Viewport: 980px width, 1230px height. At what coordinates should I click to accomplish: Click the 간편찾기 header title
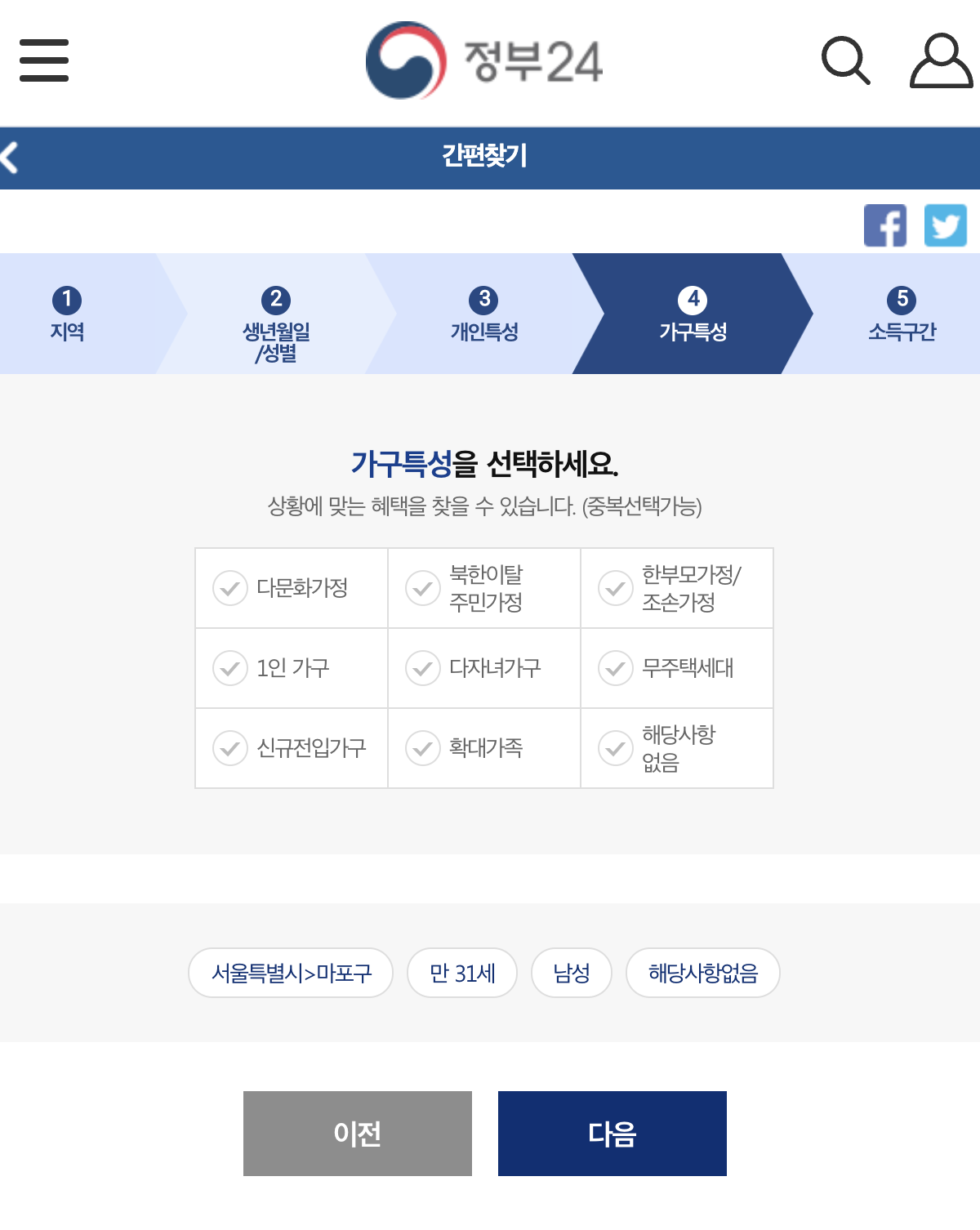[x=485, y=155]
